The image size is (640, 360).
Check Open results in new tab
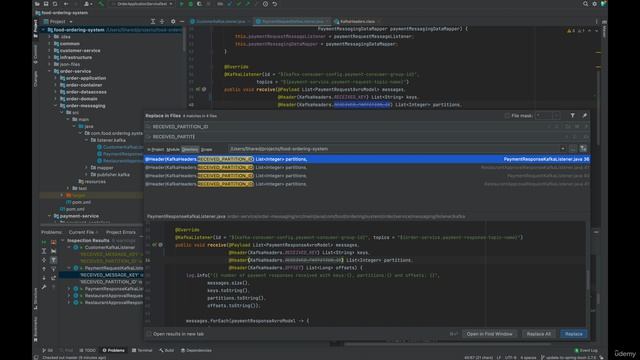(x=149, y=334)
